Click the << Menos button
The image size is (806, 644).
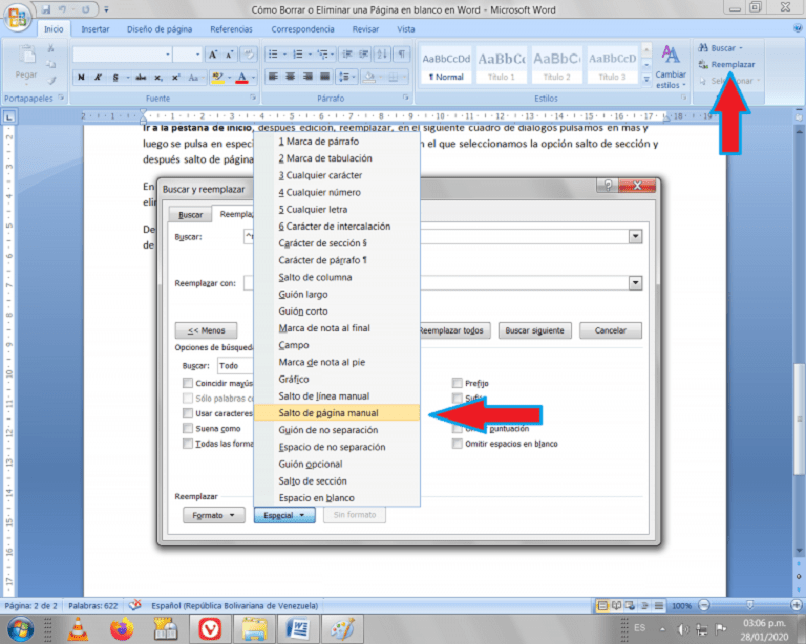point(206,330)
